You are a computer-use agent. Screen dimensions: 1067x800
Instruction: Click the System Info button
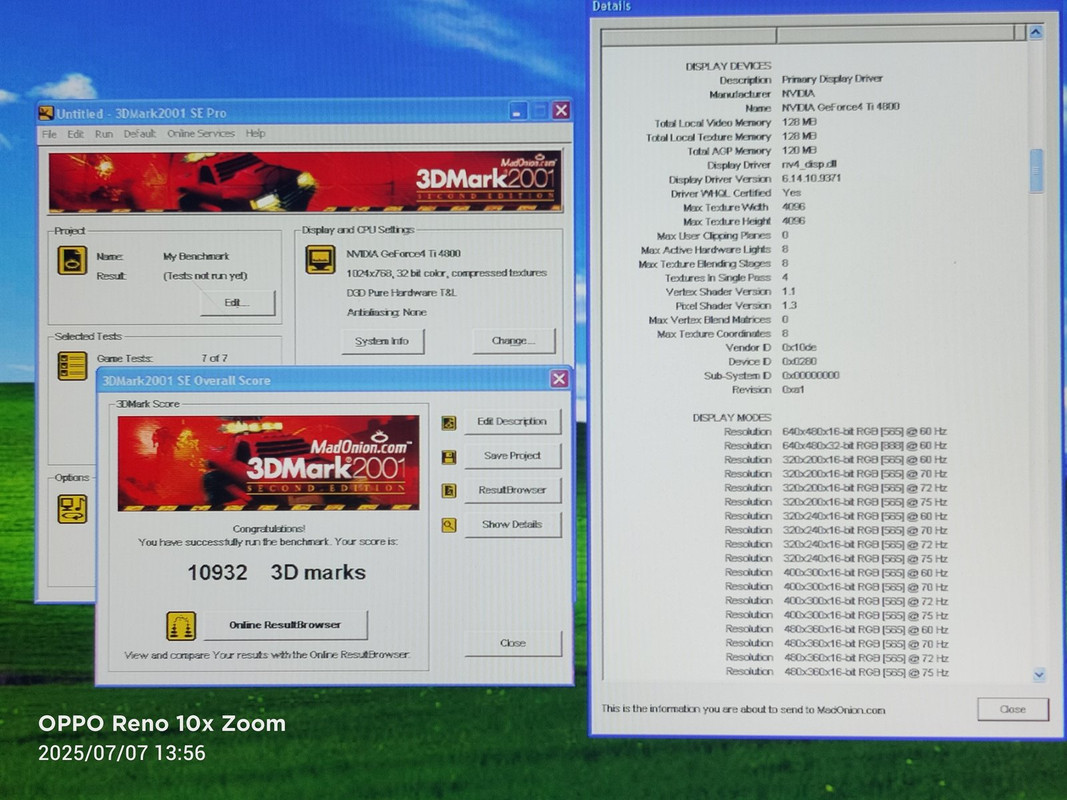click(x=382, y=341)
